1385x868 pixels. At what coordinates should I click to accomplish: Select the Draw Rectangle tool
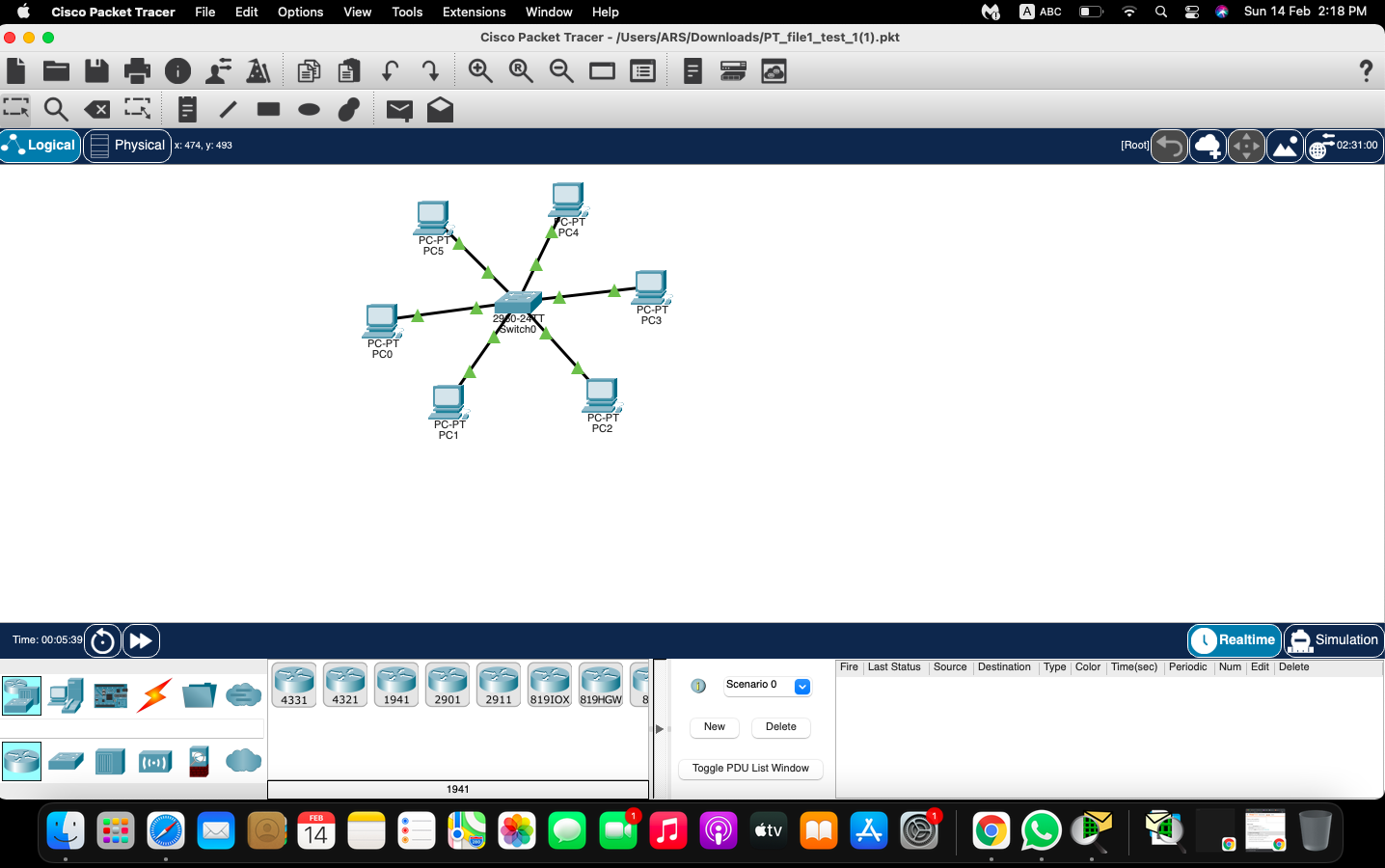pyautogui.click(x=268, y=109)
